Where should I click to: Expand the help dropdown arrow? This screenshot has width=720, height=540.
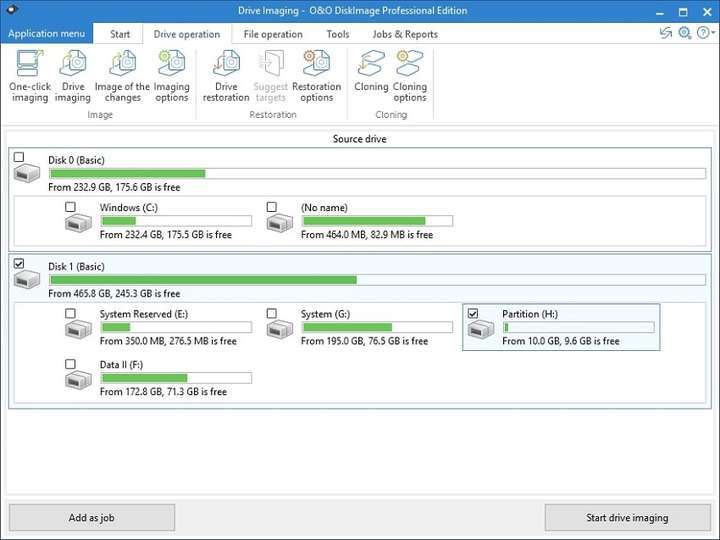(x=713, y=33)
